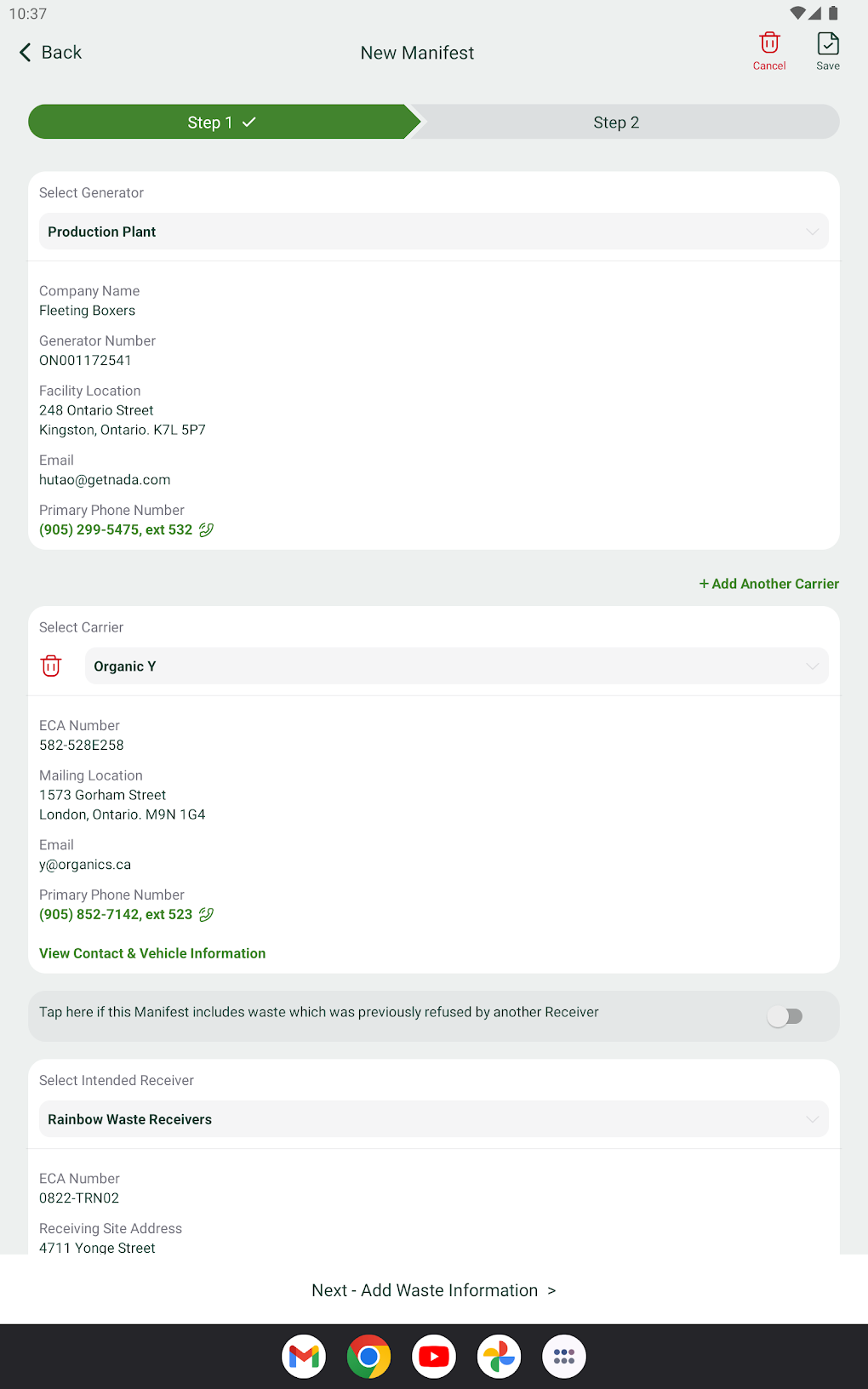Screen dimensions: 868x1389
Task: Tap Next - Add Waste Information
Action: click(x=433, y=1290)
